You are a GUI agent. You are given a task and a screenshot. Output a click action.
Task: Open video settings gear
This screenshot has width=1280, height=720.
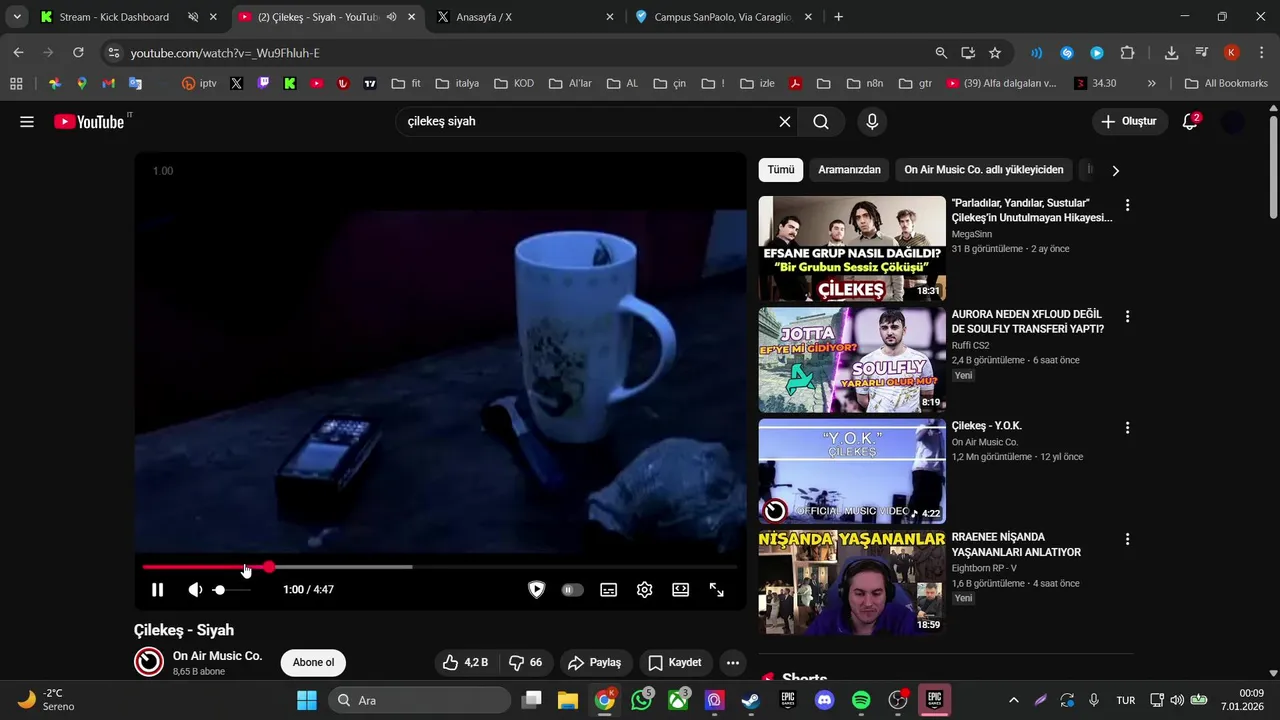[645, 590]
